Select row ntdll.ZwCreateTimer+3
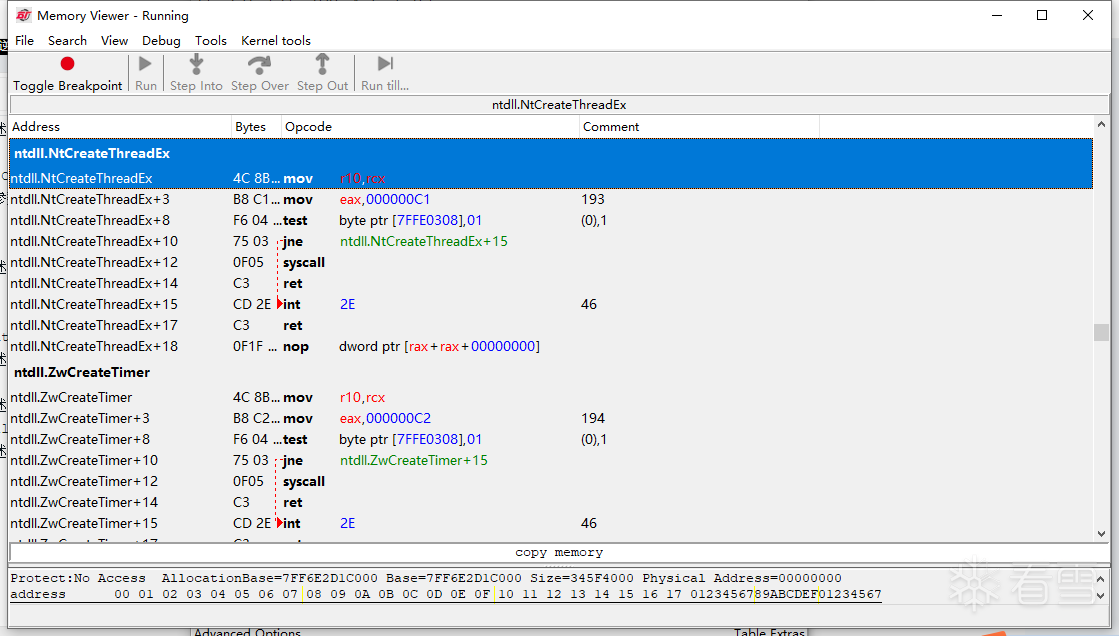Viewport: 1119px width, 636px height. 551,418
